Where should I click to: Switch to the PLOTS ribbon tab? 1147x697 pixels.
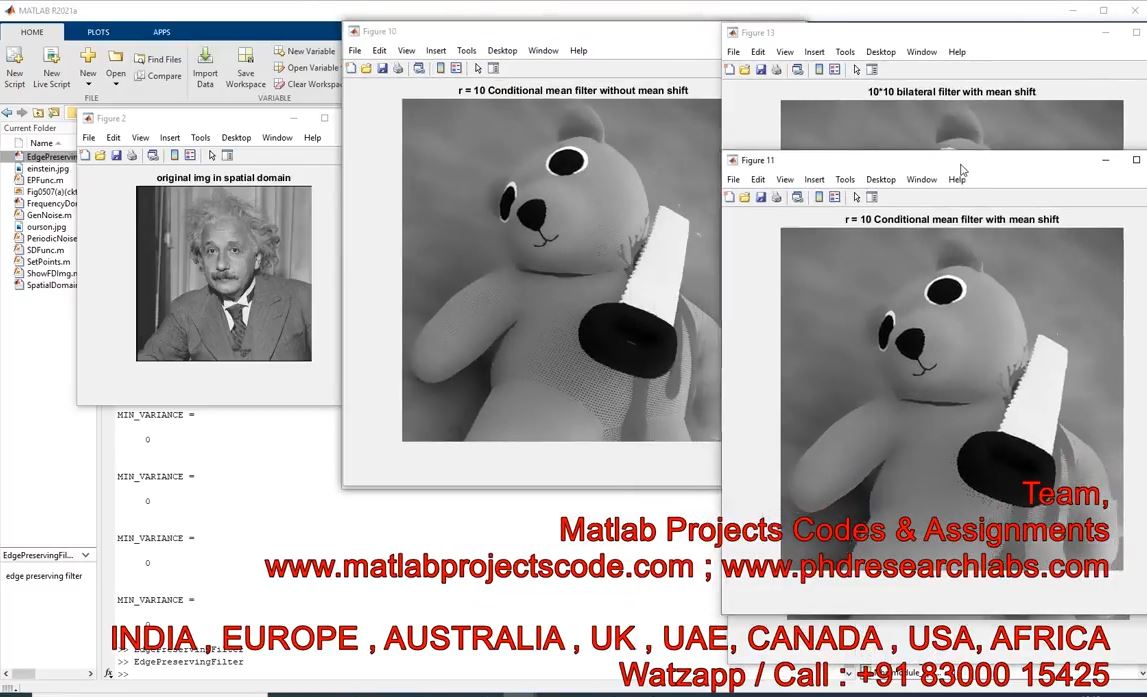click(x=98, y=32)
